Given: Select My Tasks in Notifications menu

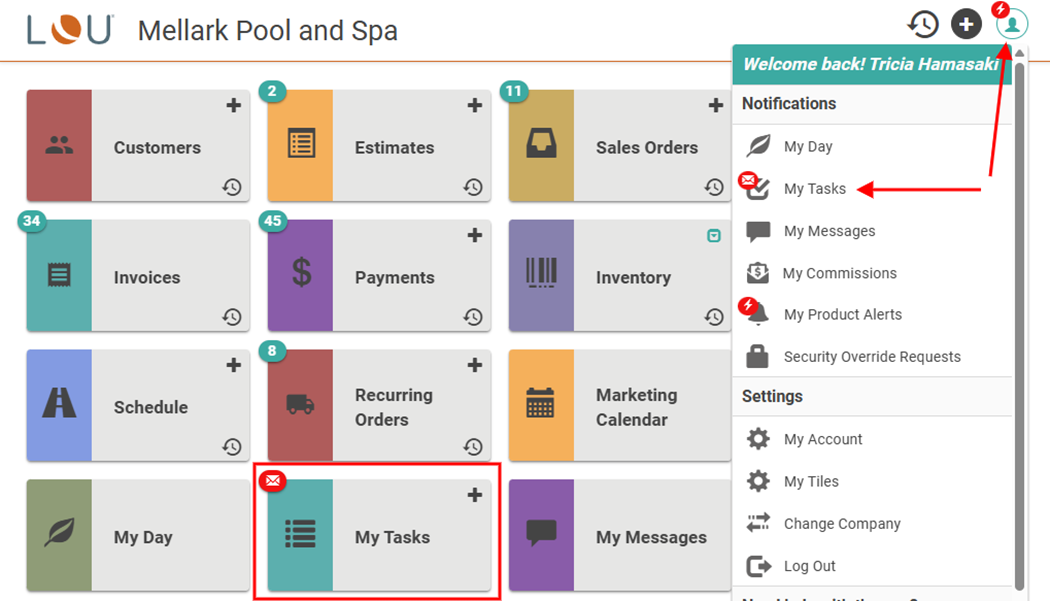Looking at the screenshot, I should [x=814, y=189].
